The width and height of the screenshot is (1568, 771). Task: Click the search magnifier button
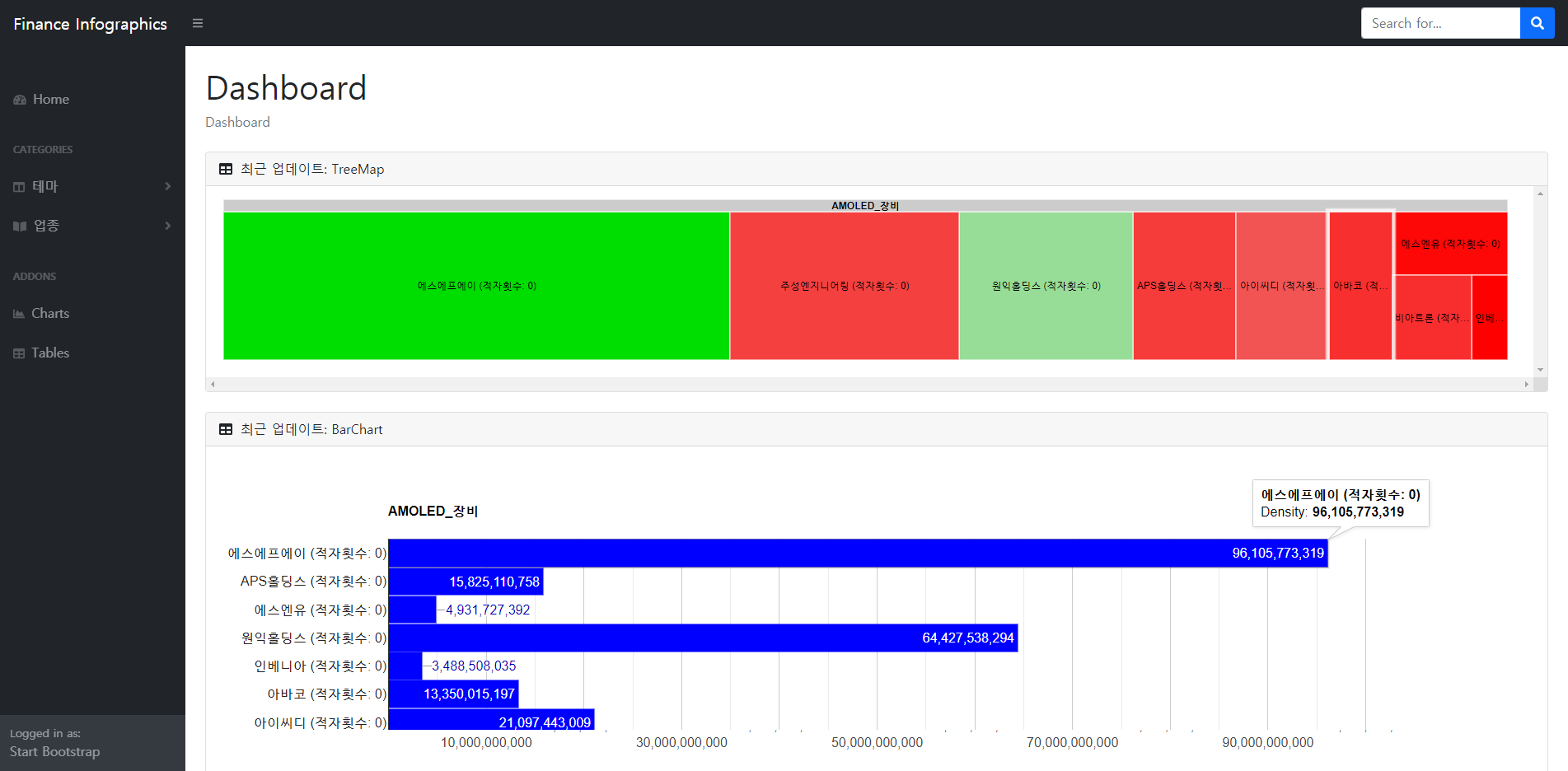pyautogui.click(x=1537, y=23)
